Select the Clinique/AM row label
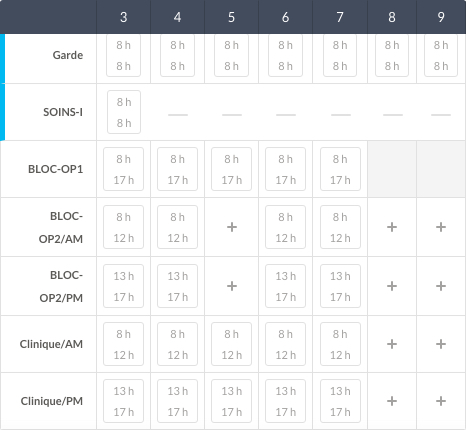 coord(51,344)
